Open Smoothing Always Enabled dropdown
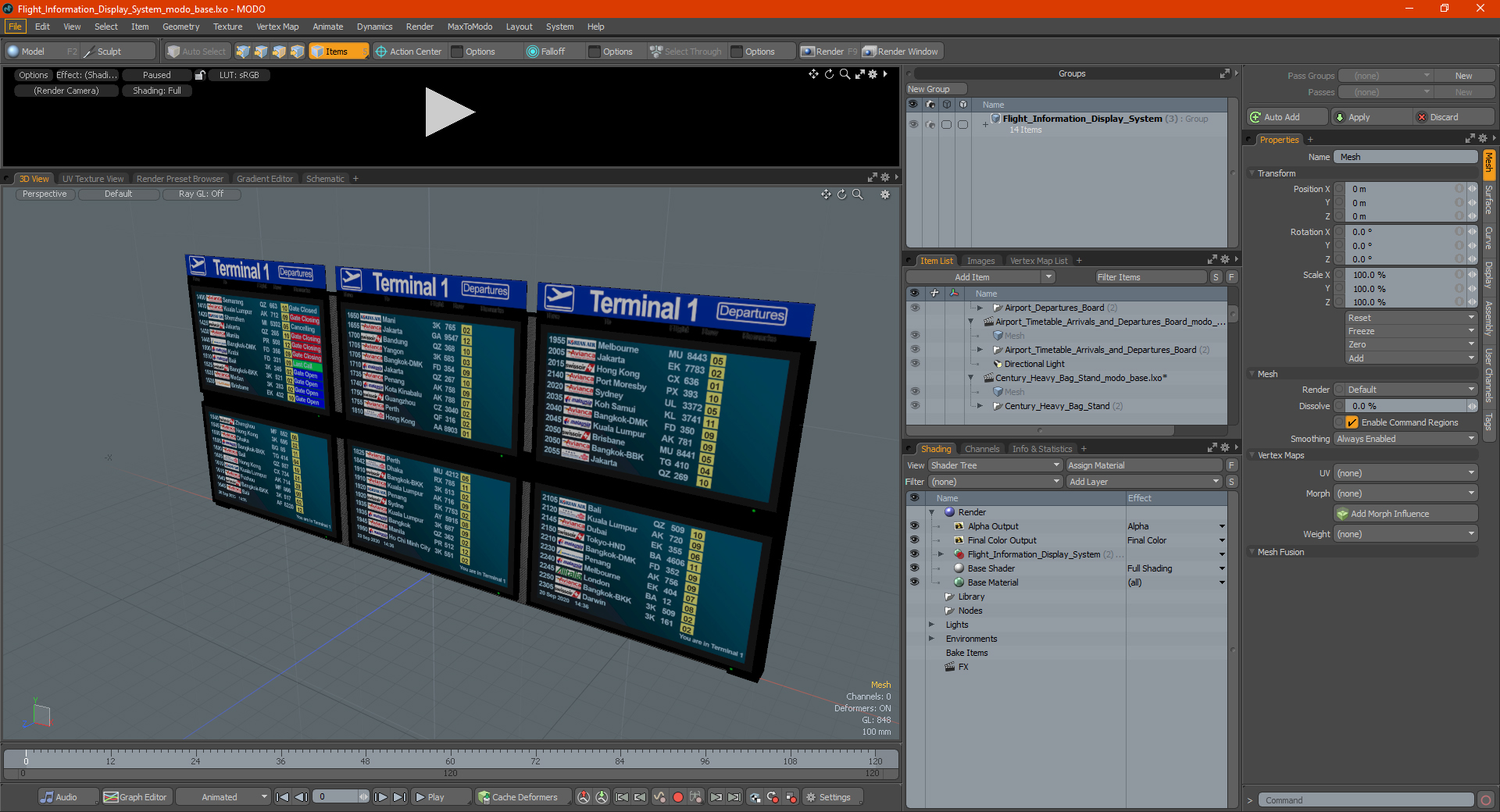The height and width of the screenshot is (812, 1500). pos(1405,439)
